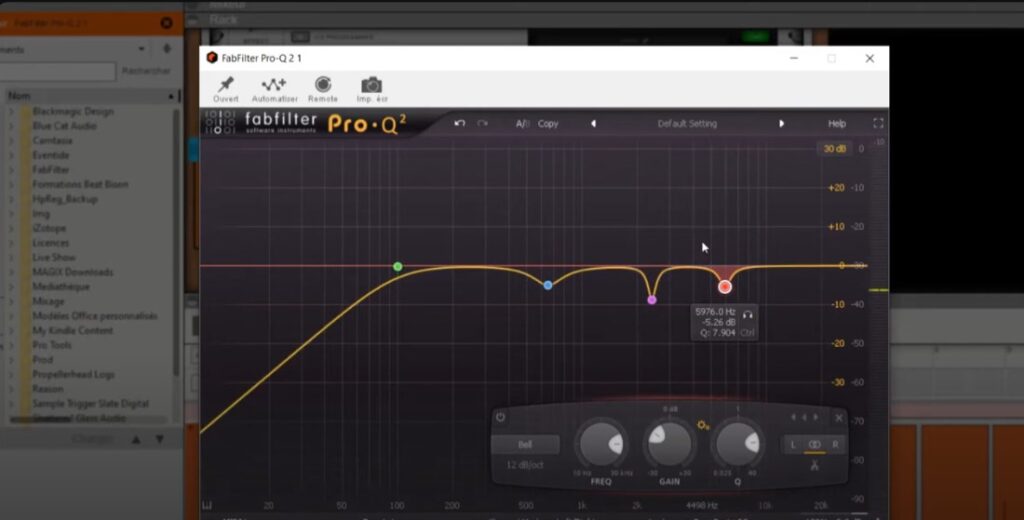Select the red EQ band node
1024x520 pixels.
click(725, 287)
